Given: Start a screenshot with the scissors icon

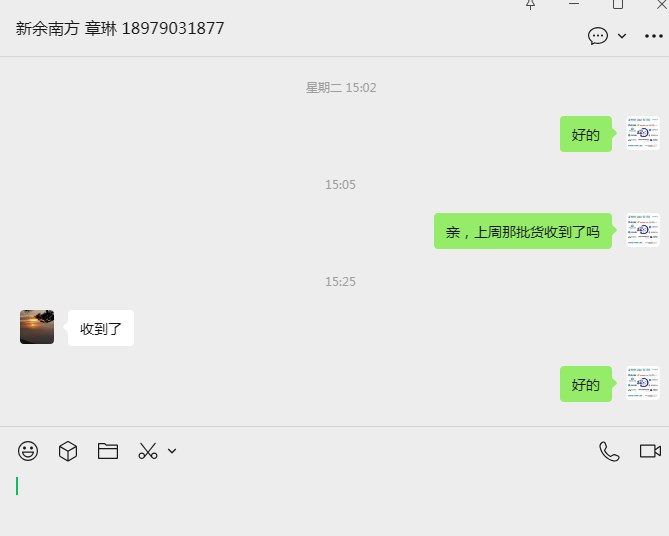Looking at the screenshot, I should (148, 451).
